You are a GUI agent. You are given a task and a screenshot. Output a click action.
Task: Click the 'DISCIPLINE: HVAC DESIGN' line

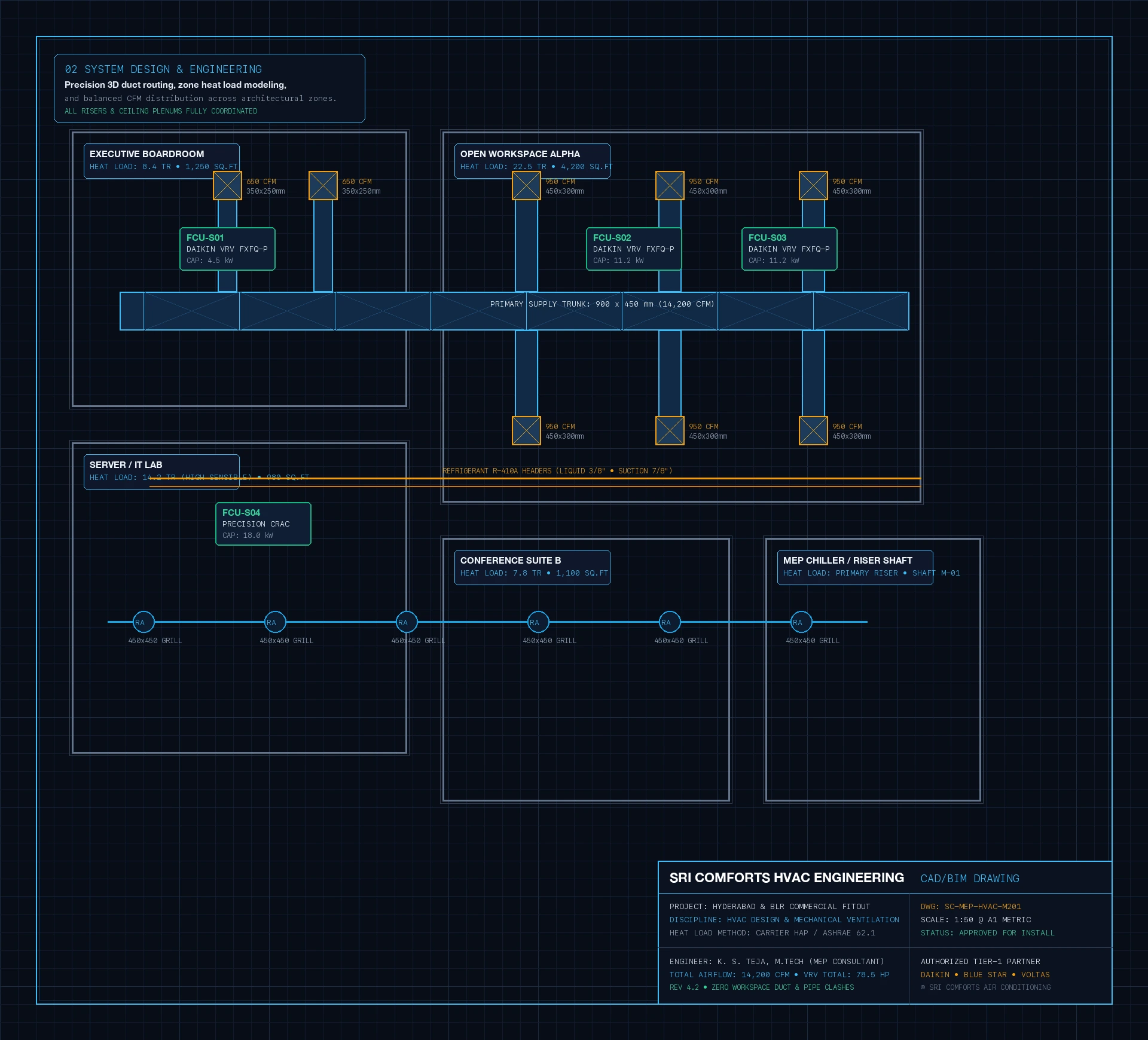coord(784,920)
